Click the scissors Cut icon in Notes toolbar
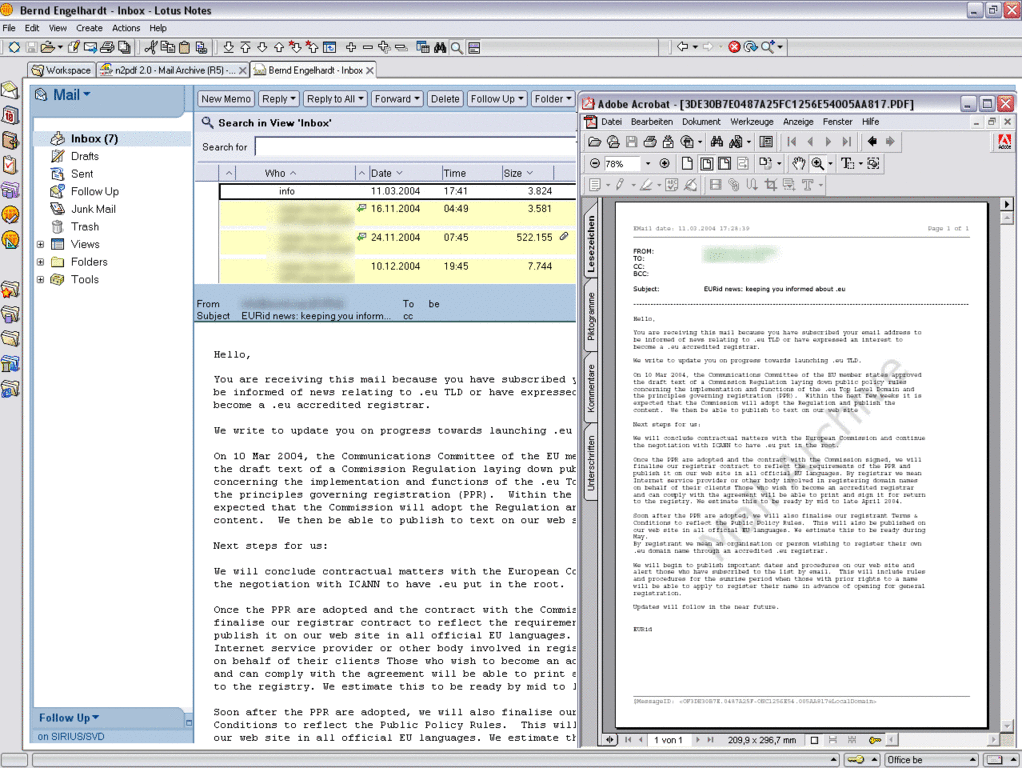The image size is (1022, 768). point(151,47)
